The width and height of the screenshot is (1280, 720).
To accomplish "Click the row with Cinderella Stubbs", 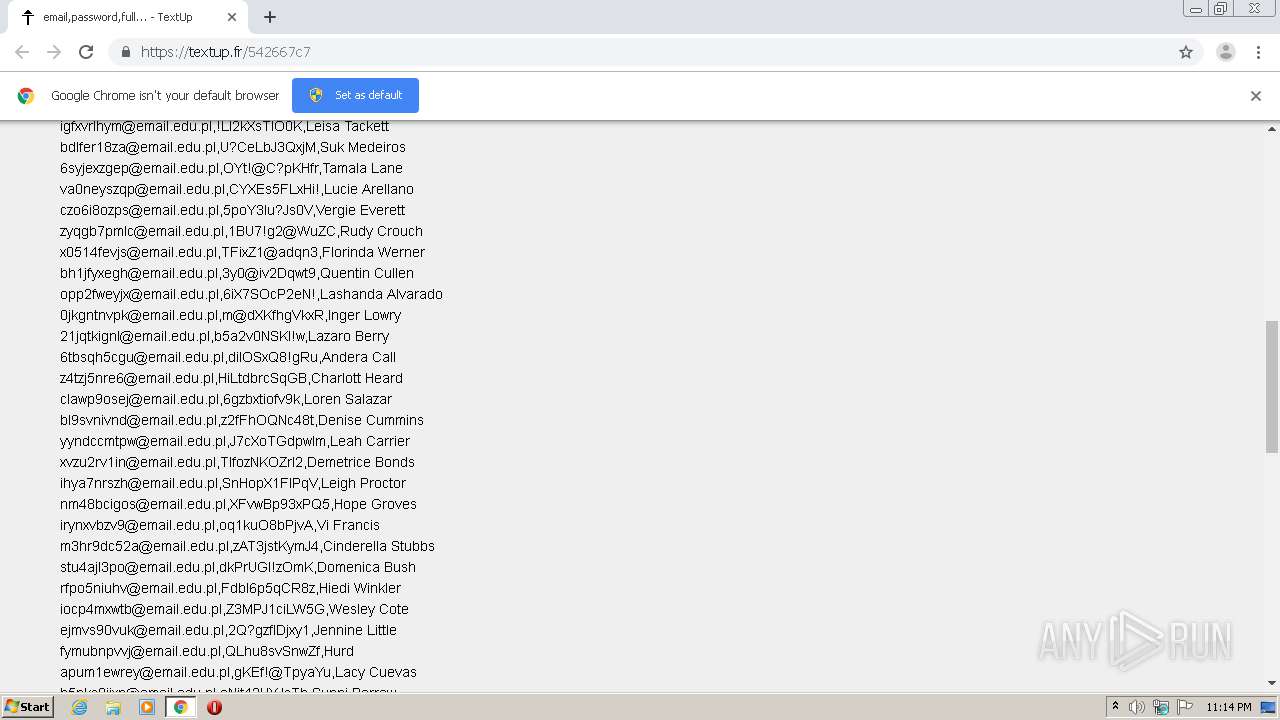I will (x=247, y=546).
